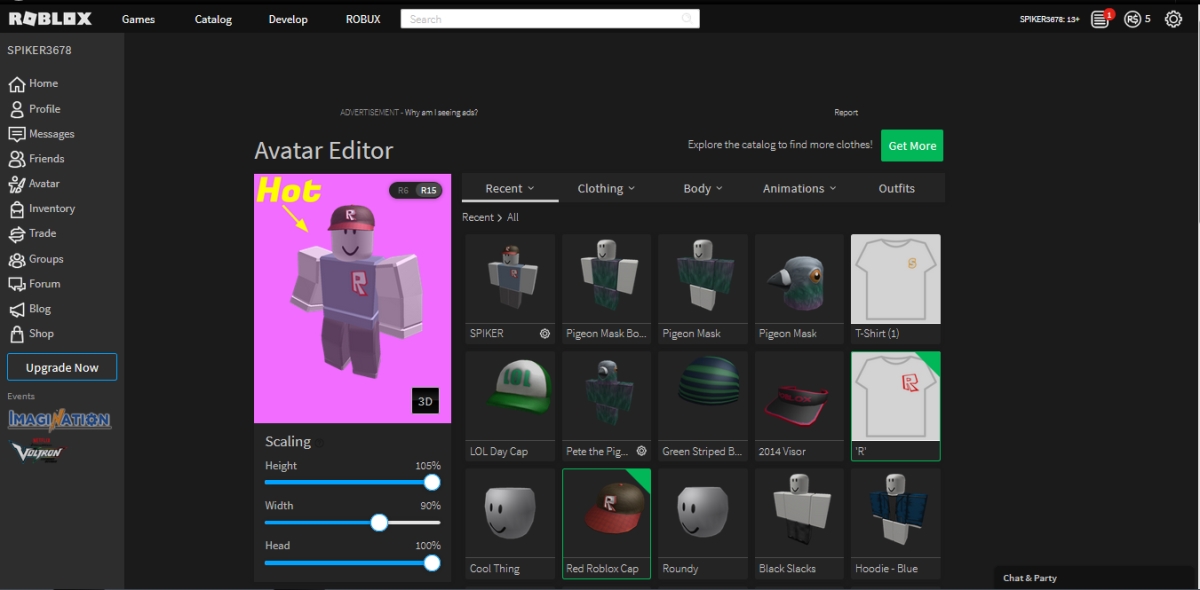Switch avatar type to R6
Viewport: 1200px width, 590px height.
tap(403, 190)
